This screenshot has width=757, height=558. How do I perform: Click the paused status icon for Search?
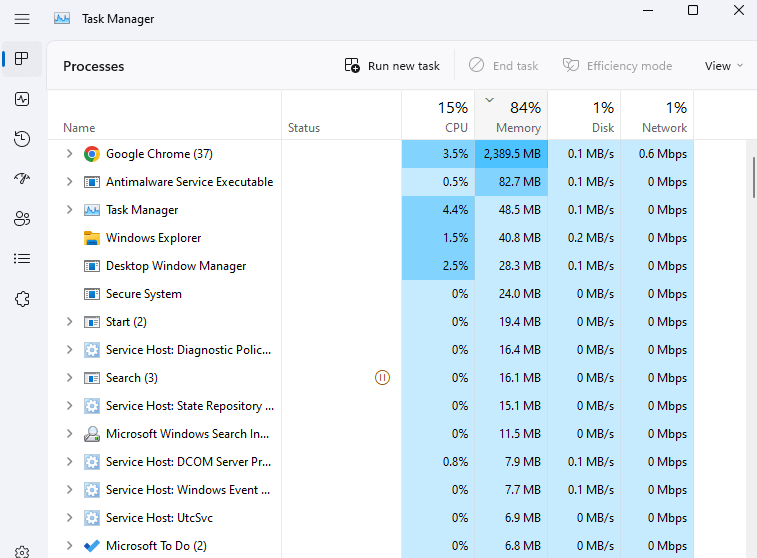click(x=382, y=378)
